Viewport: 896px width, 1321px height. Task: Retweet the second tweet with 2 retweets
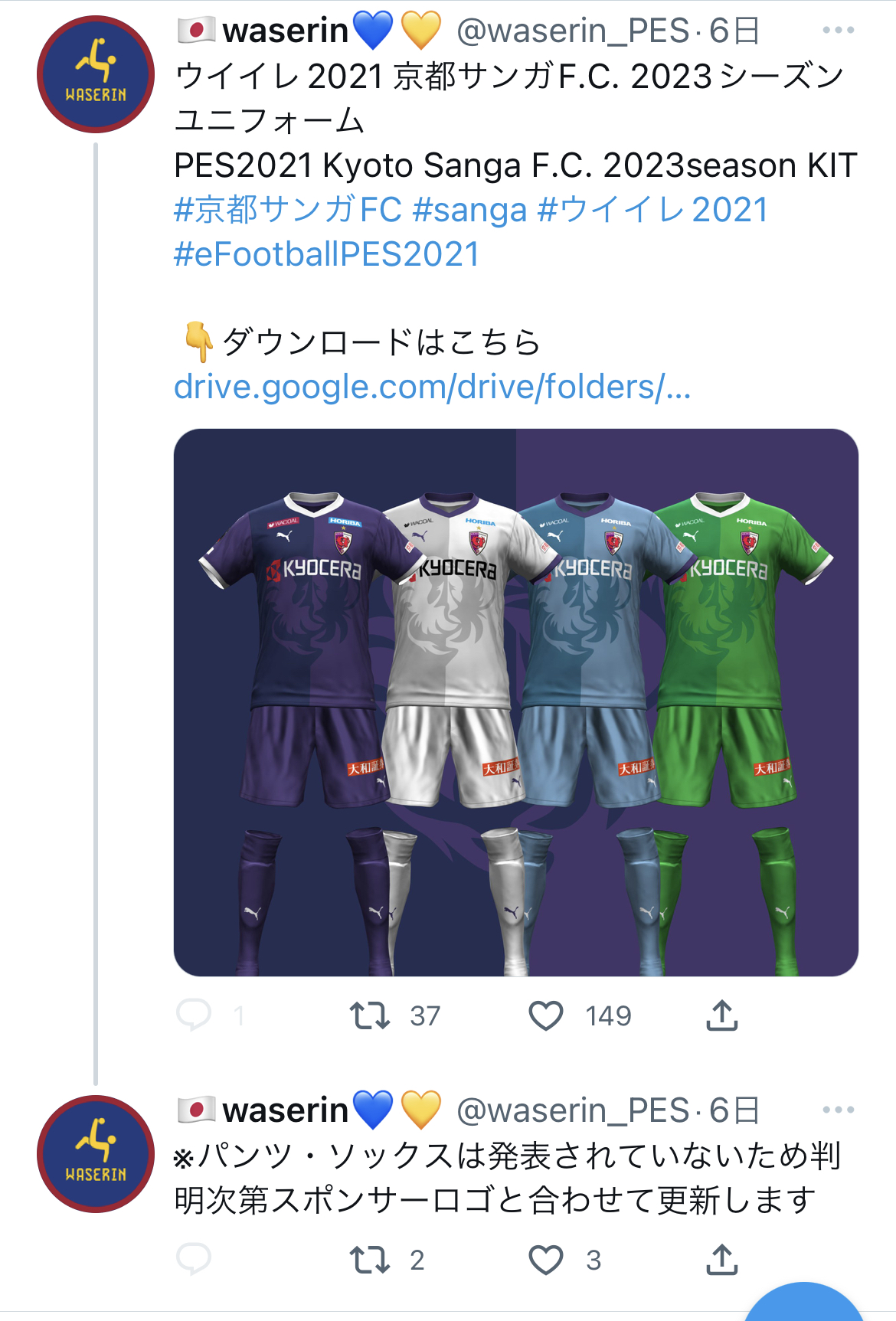pos(370,1259)
